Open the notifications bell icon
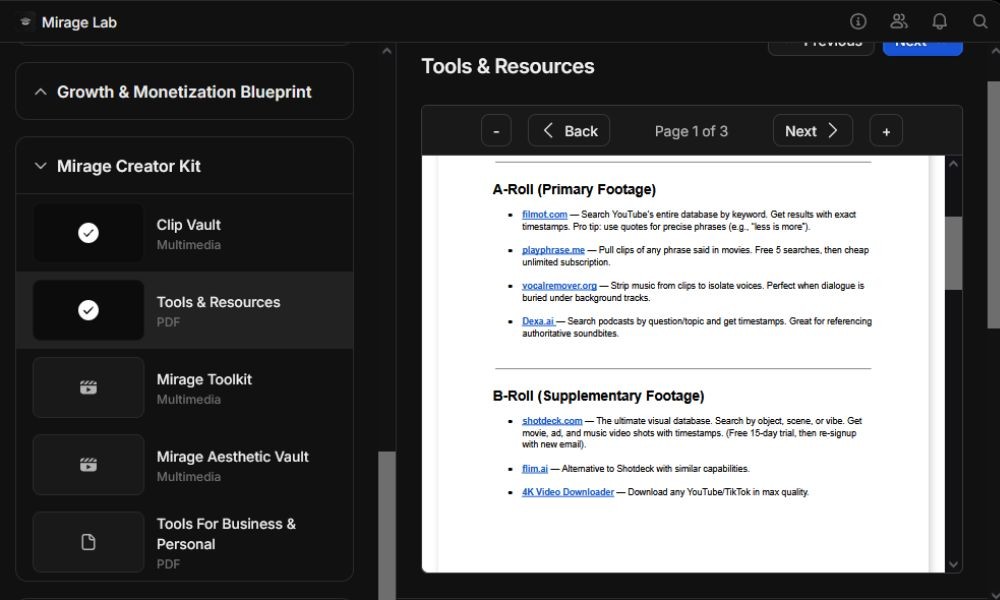 tap(939, 22)
